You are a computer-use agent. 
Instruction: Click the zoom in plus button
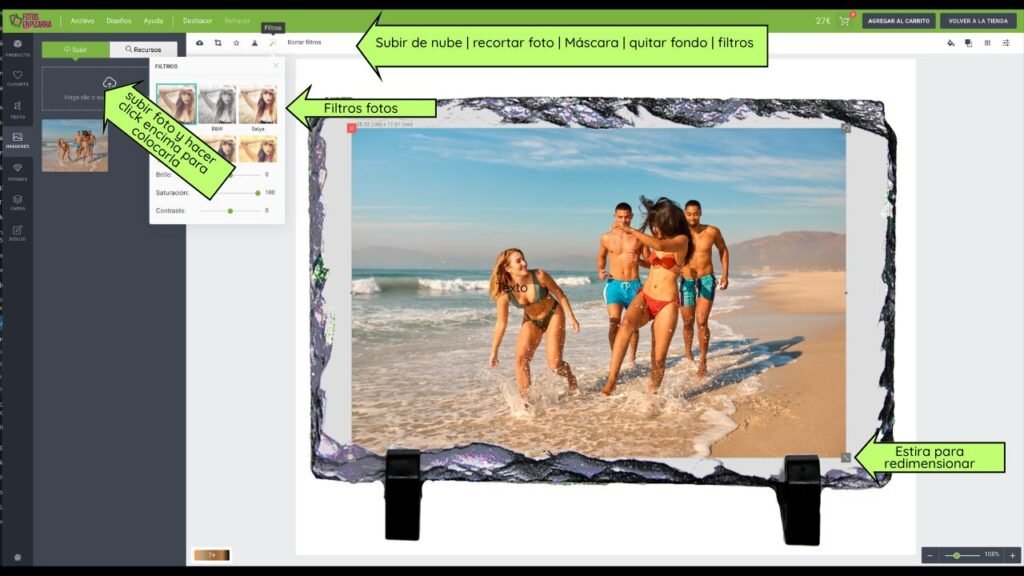(1011, 555)
